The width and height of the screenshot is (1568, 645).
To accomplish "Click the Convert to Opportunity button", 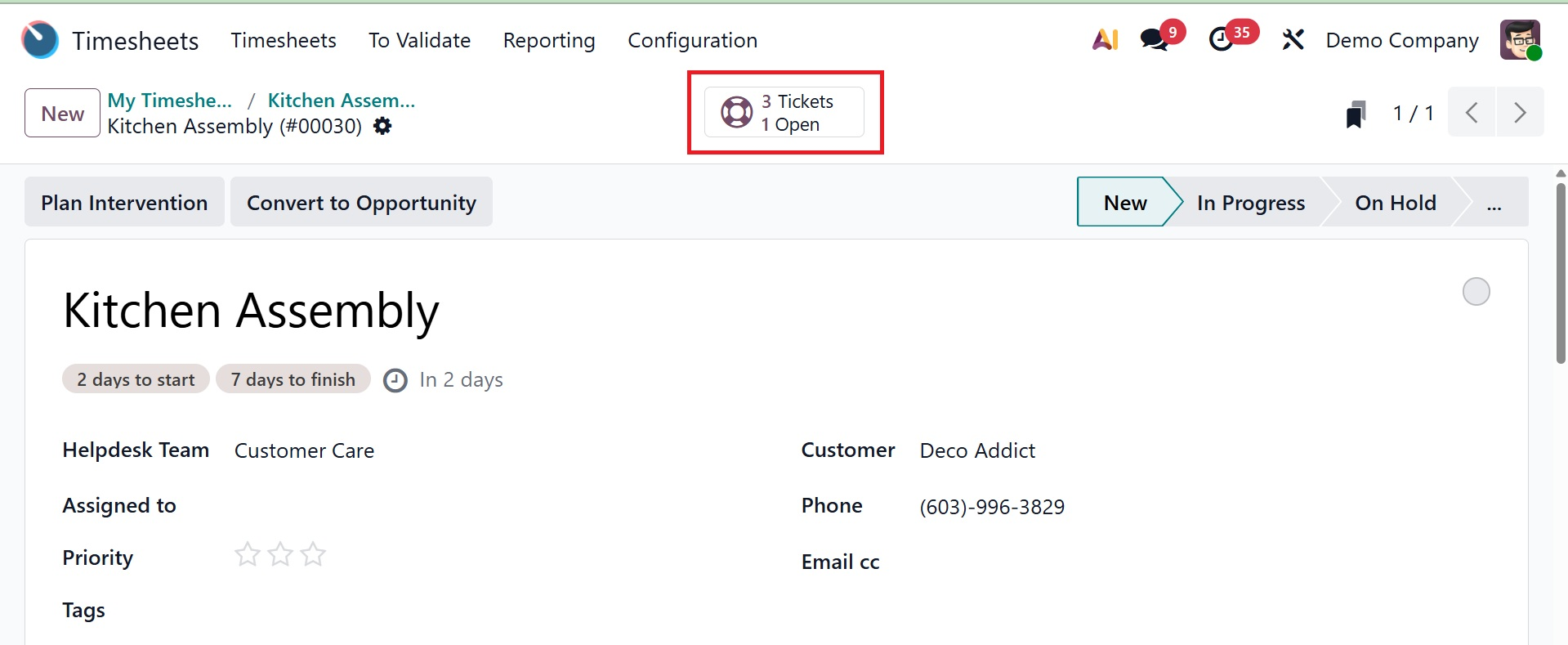I will tap(361, 203).
